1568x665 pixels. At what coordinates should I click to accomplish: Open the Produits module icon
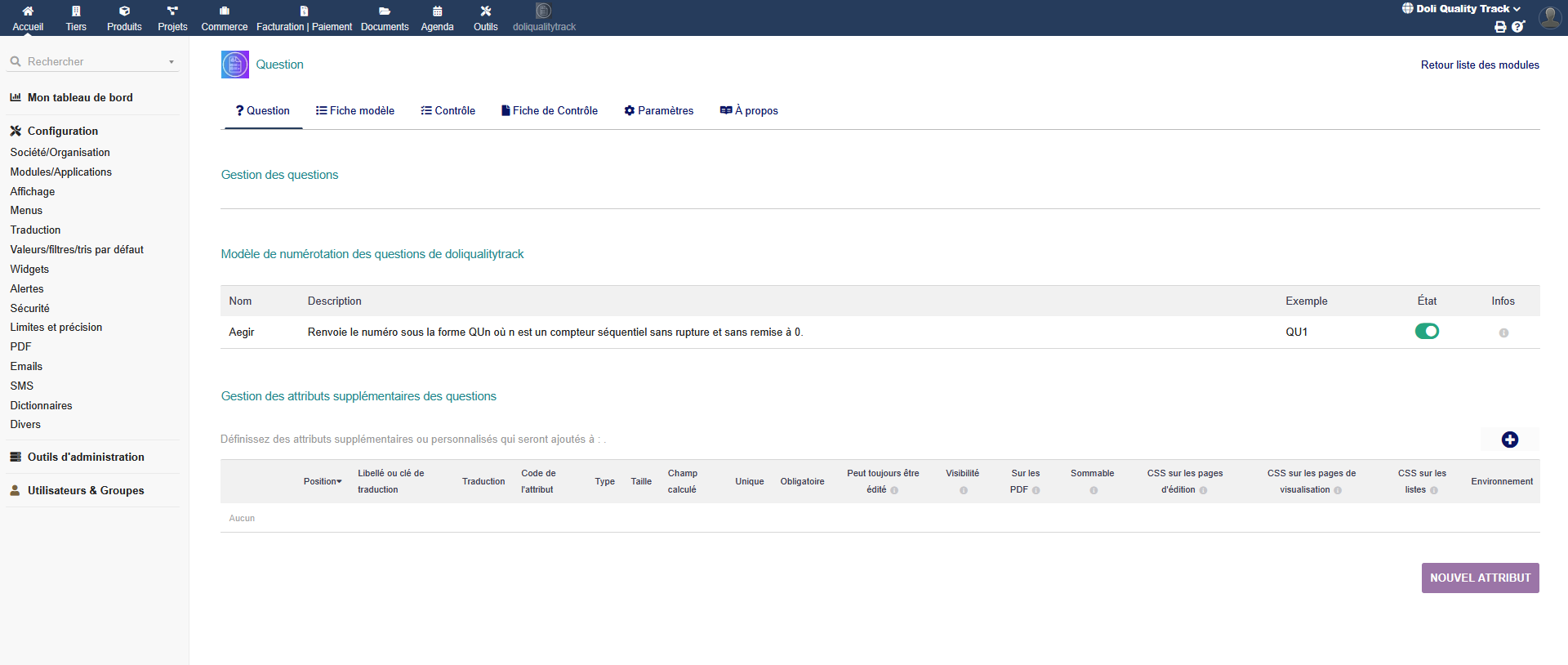click(x=124, y=11)
